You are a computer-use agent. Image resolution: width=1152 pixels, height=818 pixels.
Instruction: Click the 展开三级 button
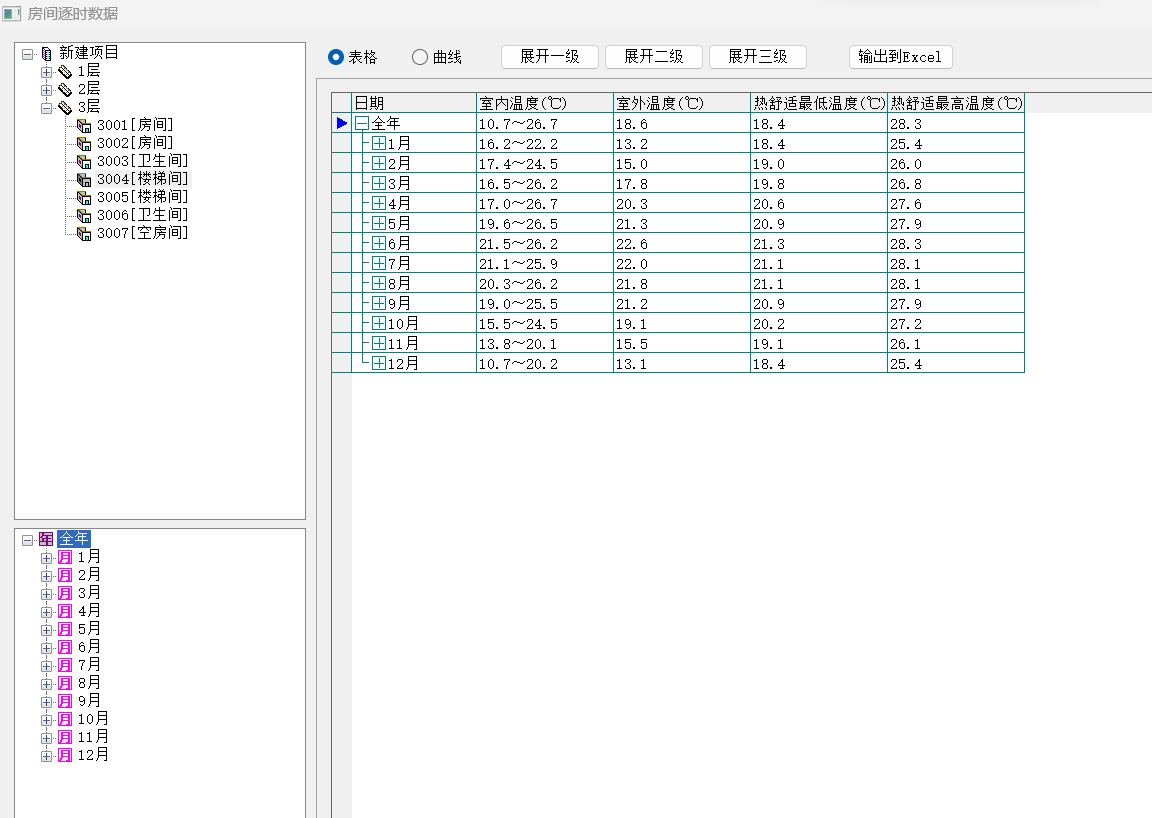pos(757,57)
